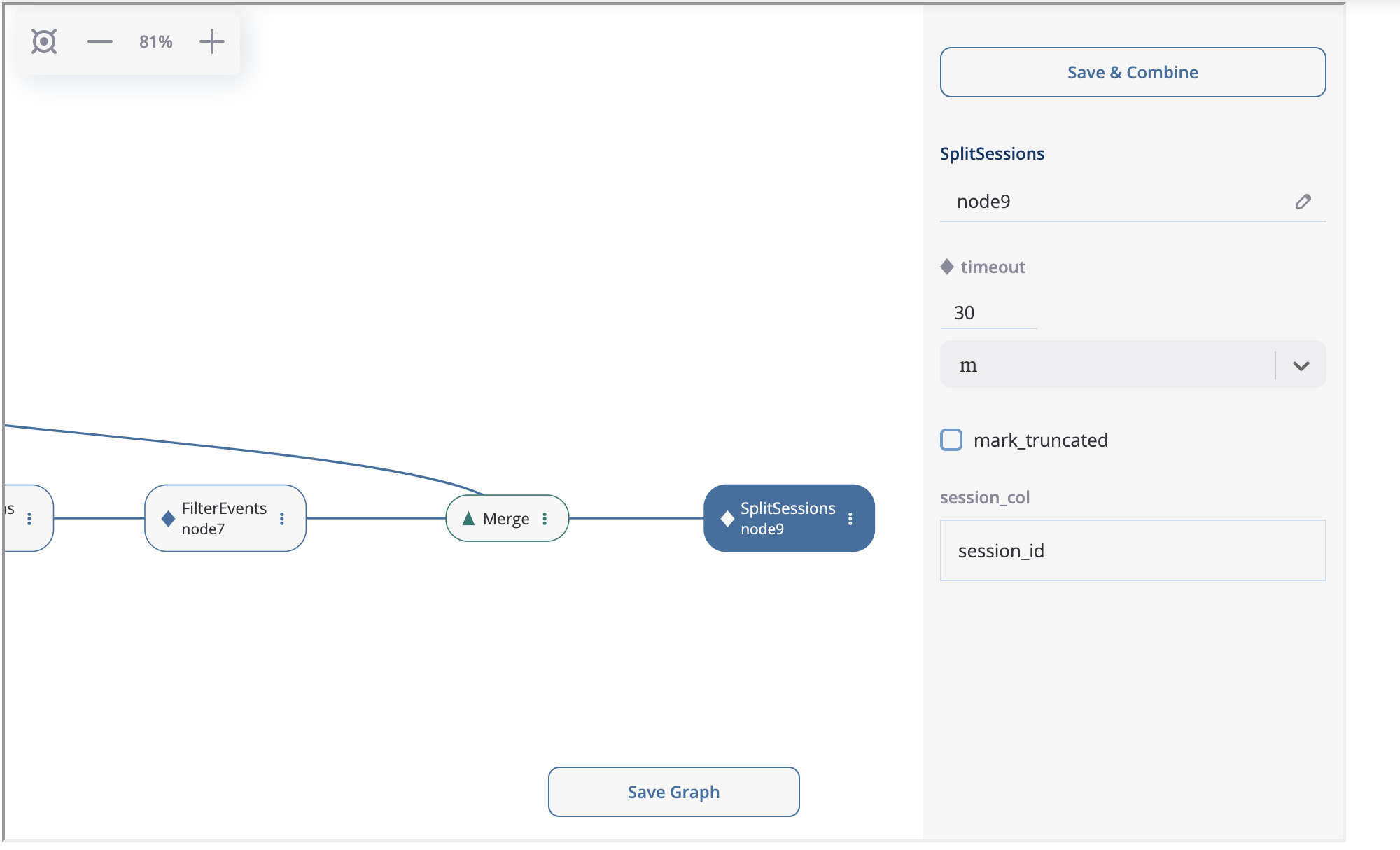The image size is (1400, 850).
Task: Click the target/scope icon top left
Action: point(44,41)
